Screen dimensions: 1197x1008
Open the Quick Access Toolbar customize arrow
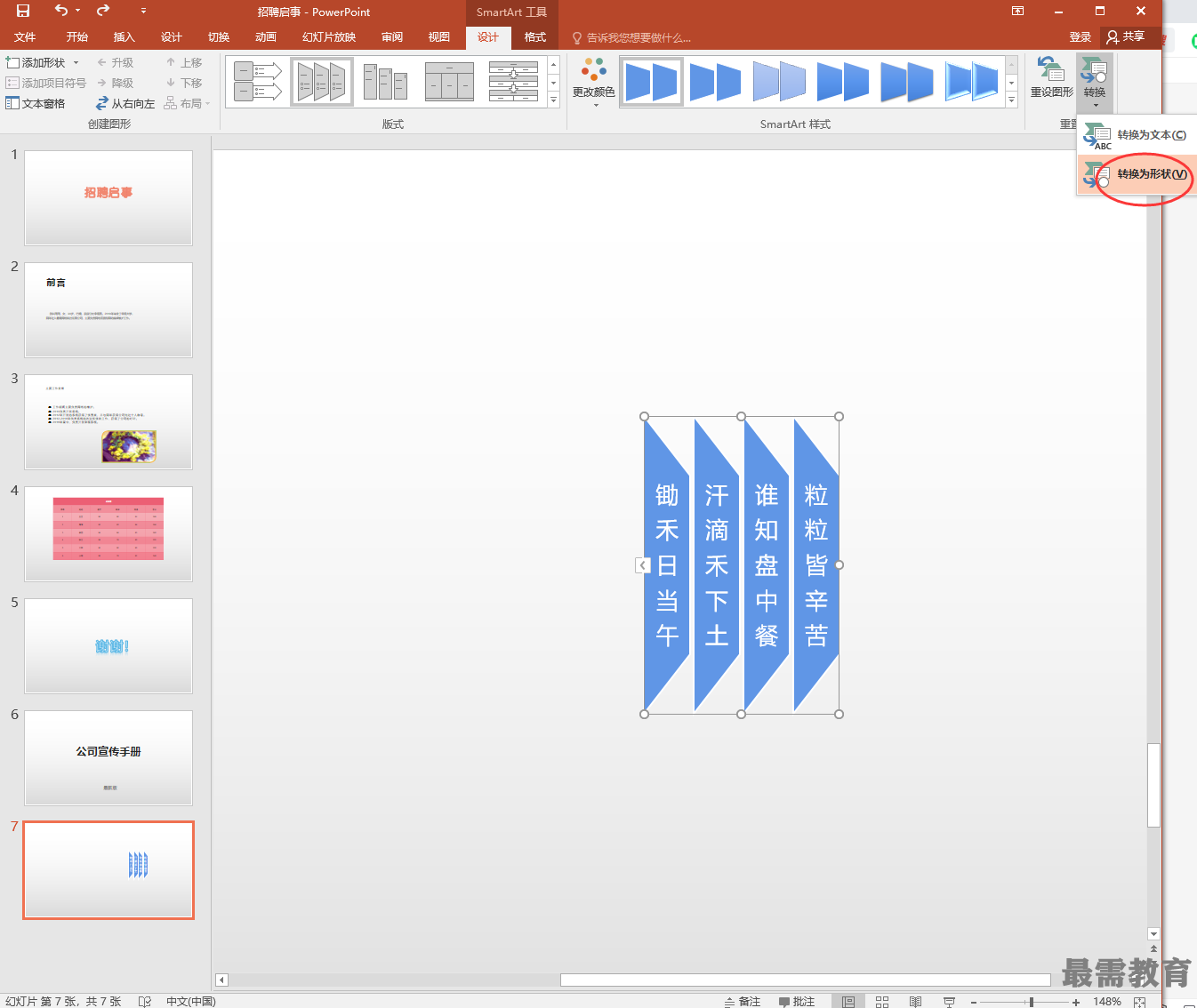click(x=143, y=12)
